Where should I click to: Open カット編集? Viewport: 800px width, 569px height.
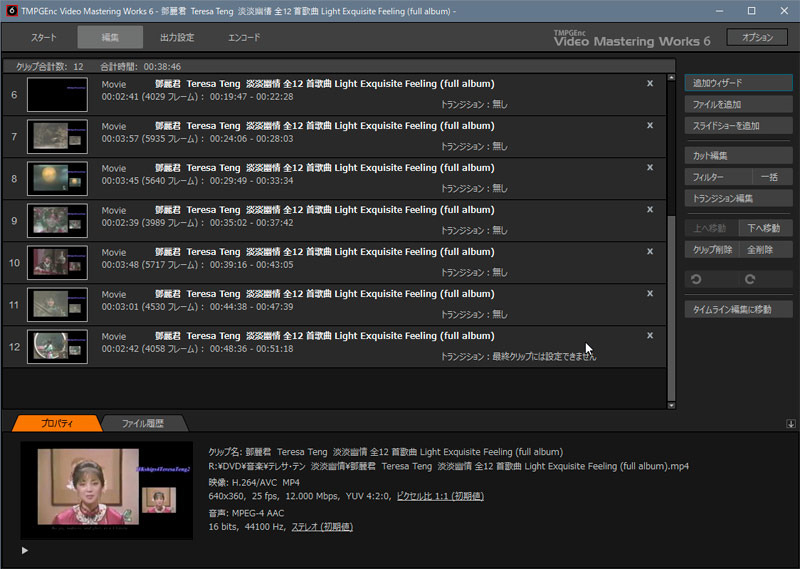click(x=738, y=156)
